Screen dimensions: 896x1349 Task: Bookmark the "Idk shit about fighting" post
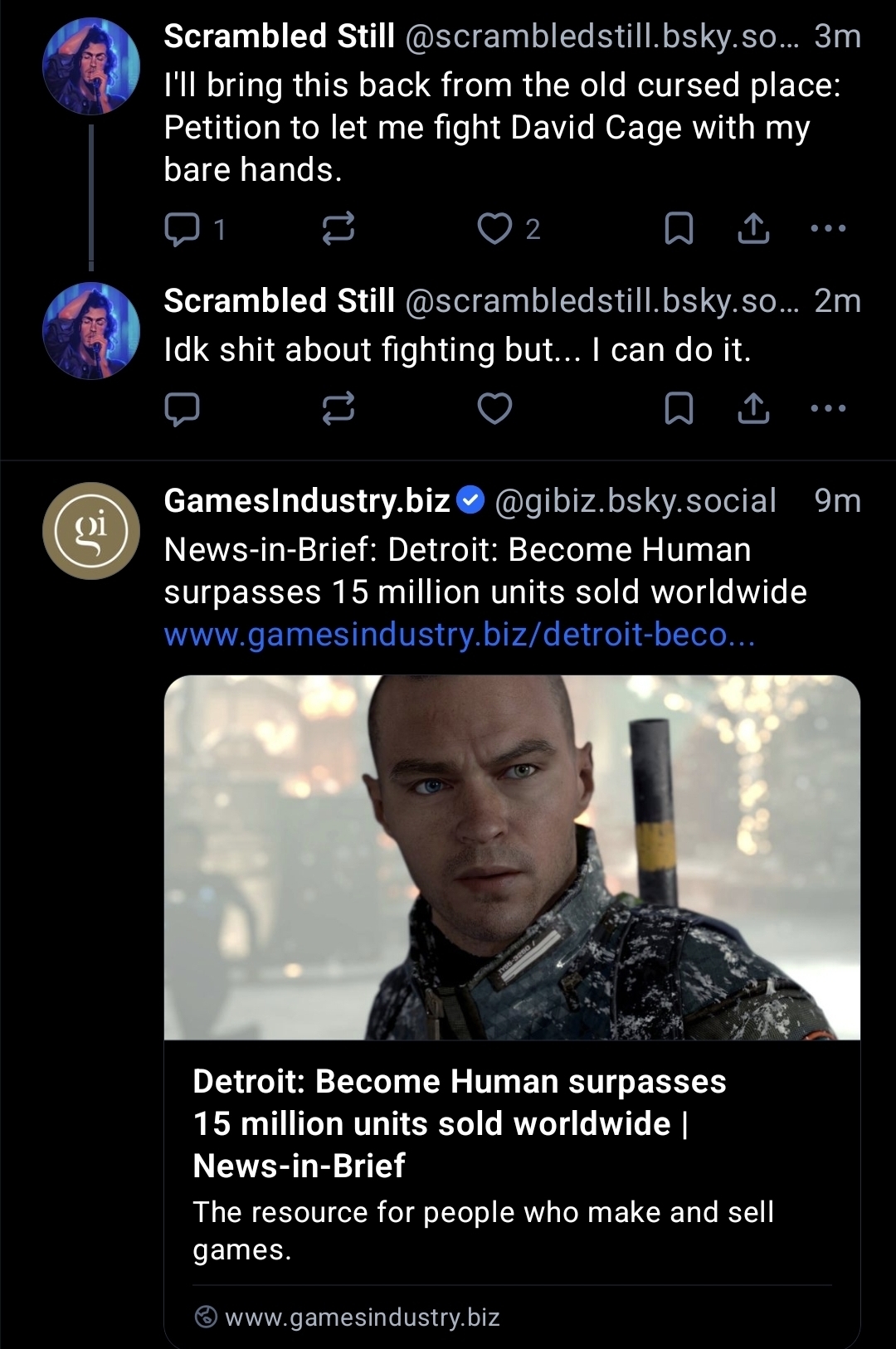679,408
